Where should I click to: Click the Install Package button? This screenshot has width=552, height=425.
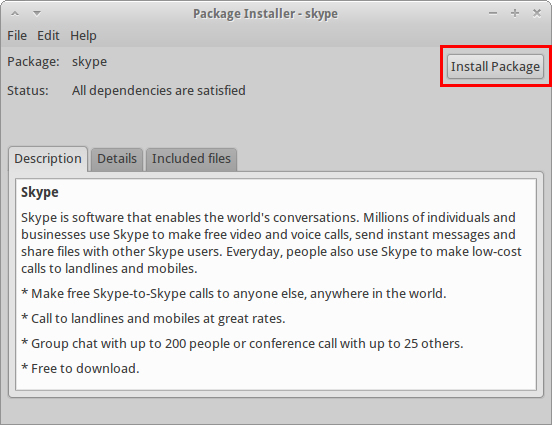click(495, 66)
